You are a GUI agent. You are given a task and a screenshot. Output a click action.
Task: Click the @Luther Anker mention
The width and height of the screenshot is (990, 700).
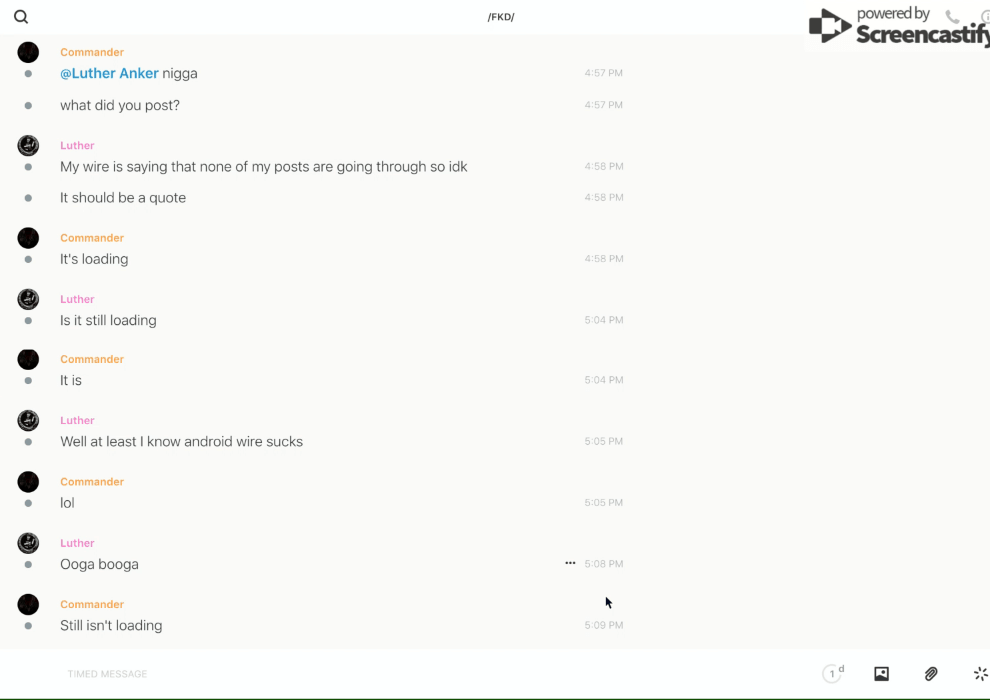pos(109,73)
